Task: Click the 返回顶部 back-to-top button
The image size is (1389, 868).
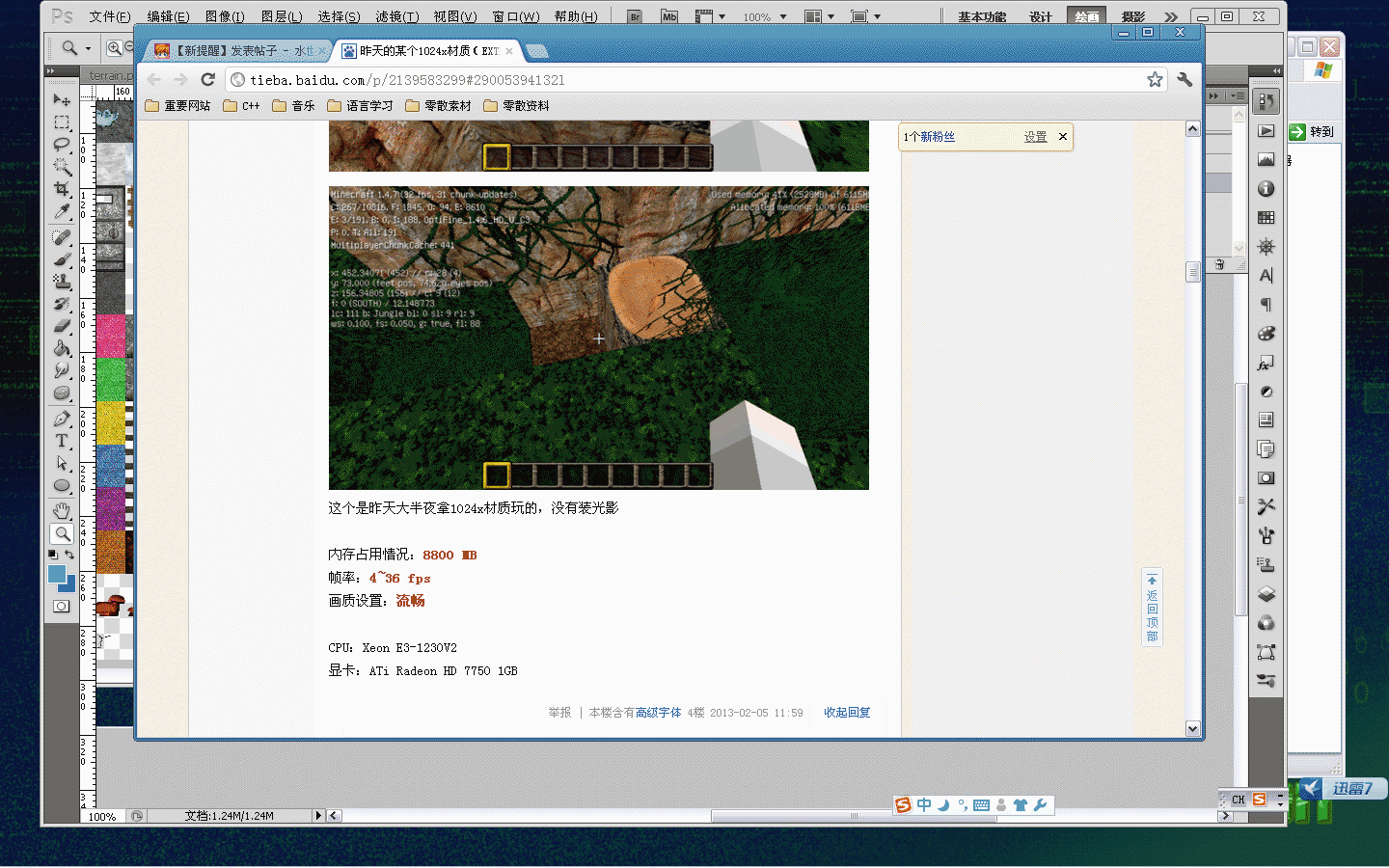Action: click(x=1152, y=609)
